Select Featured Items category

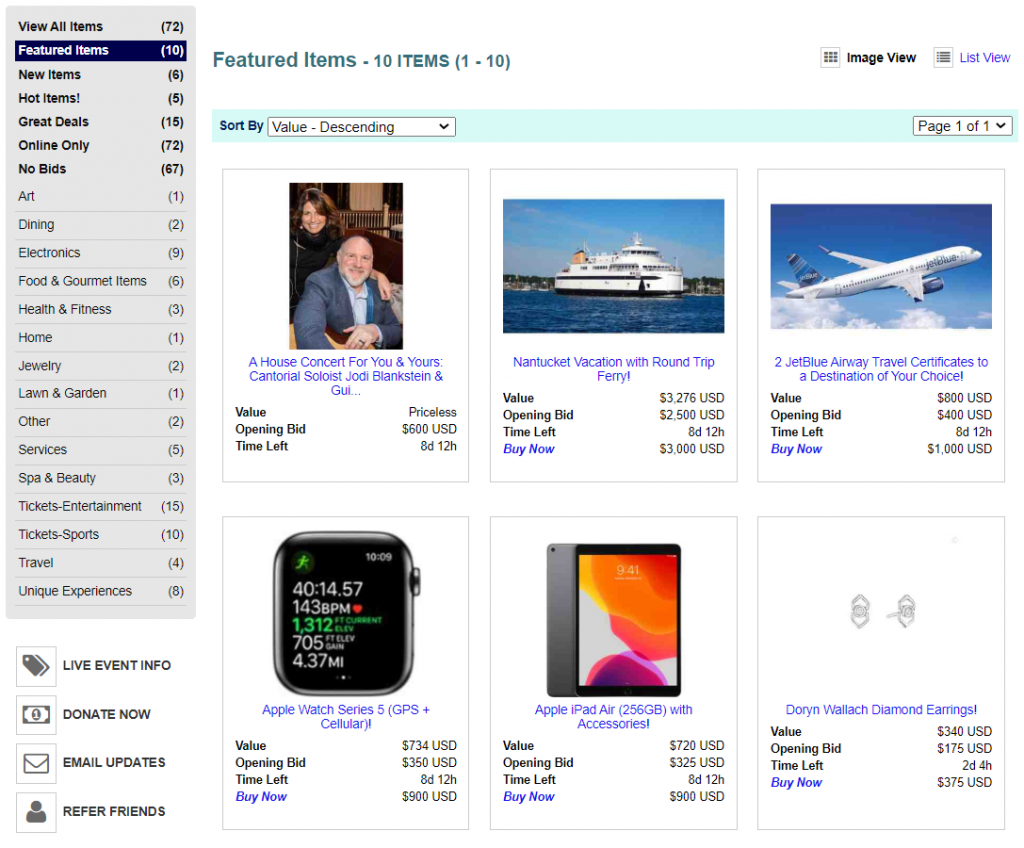pyautogui.click(x=101, y=50)
